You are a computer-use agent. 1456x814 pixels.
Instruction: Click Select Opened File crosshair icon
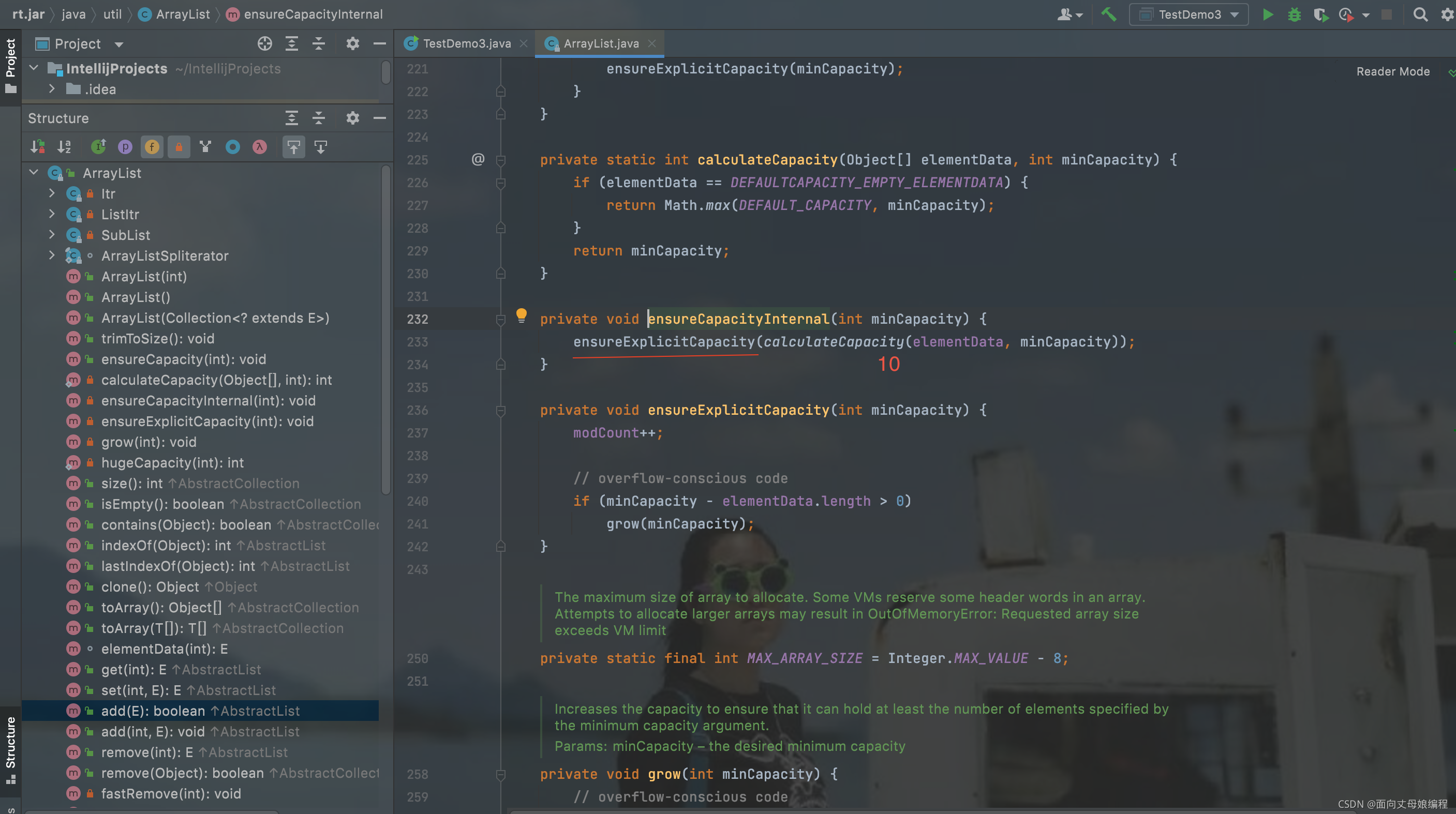(x=264, y=44)
